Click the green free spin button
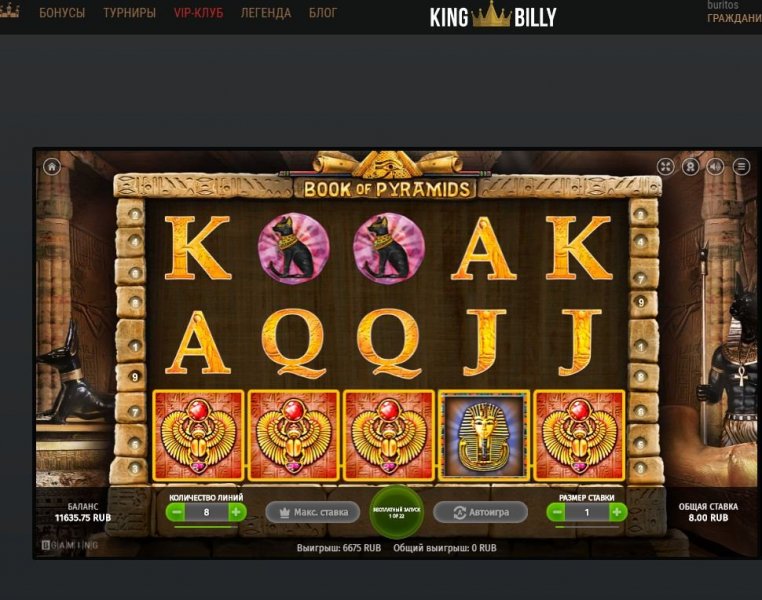762x600 pixels. click(397, 513)
